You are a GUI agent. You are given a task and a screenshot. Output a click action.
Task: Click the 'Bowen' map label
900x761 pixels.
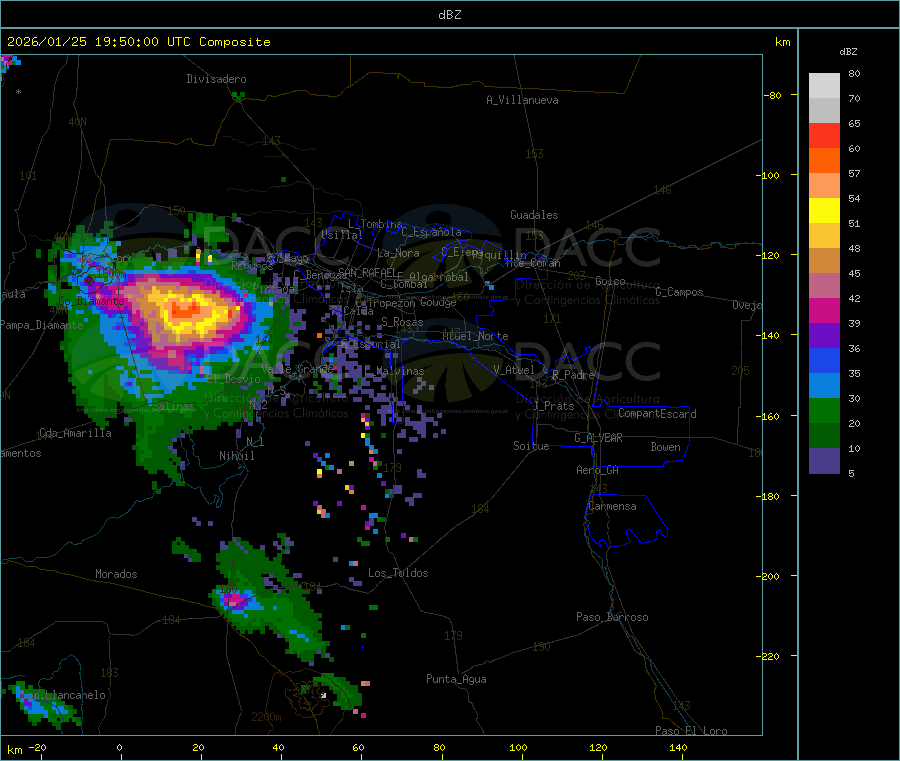(666, 447)
